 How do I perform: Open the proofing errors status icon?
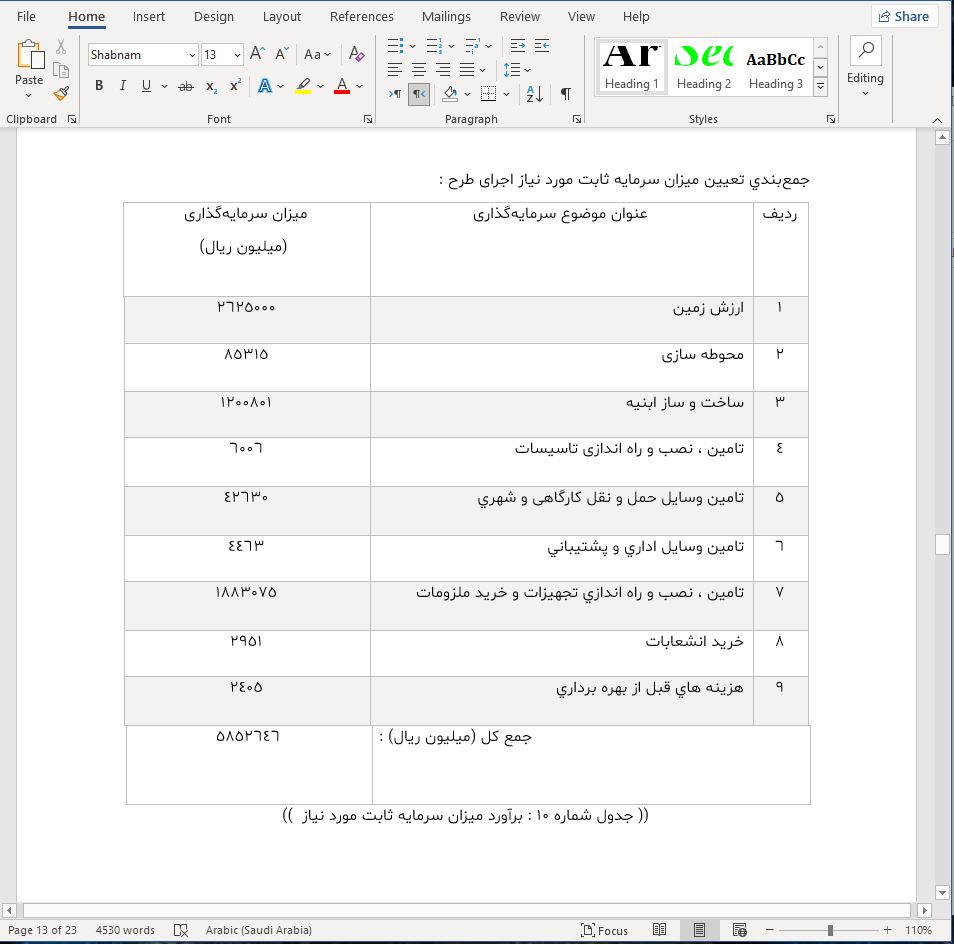(181, 930)
